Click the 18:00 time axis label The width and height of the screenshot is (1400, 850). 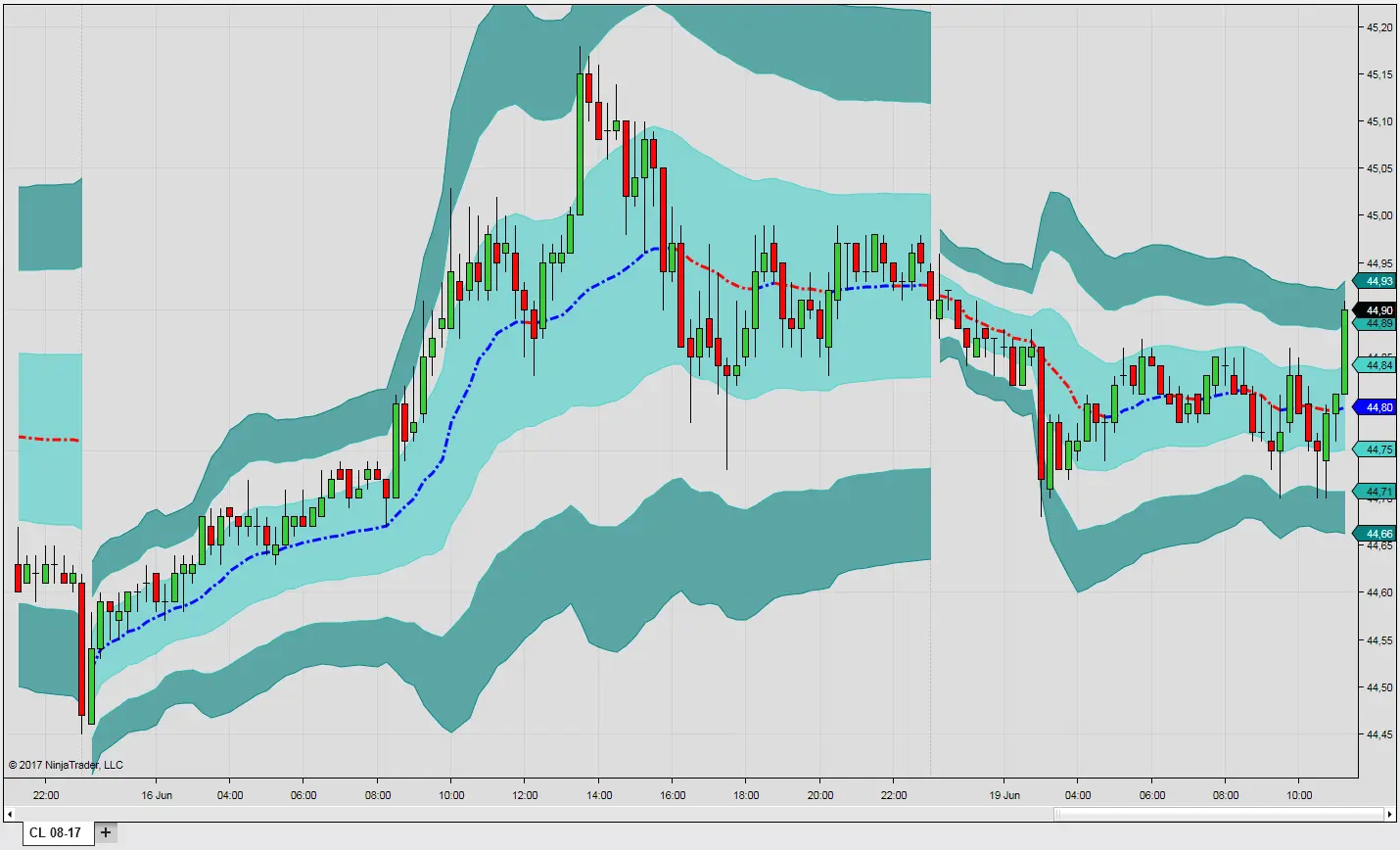(x=746, y=795)
